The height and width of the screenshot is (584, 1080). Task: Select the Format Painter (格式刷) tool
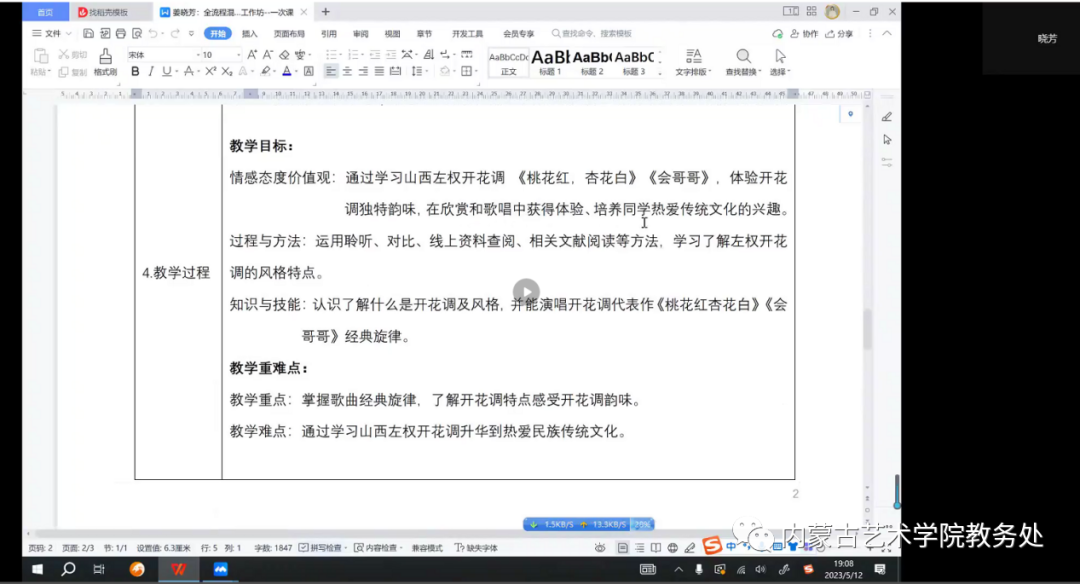click(x=105, y=58)
